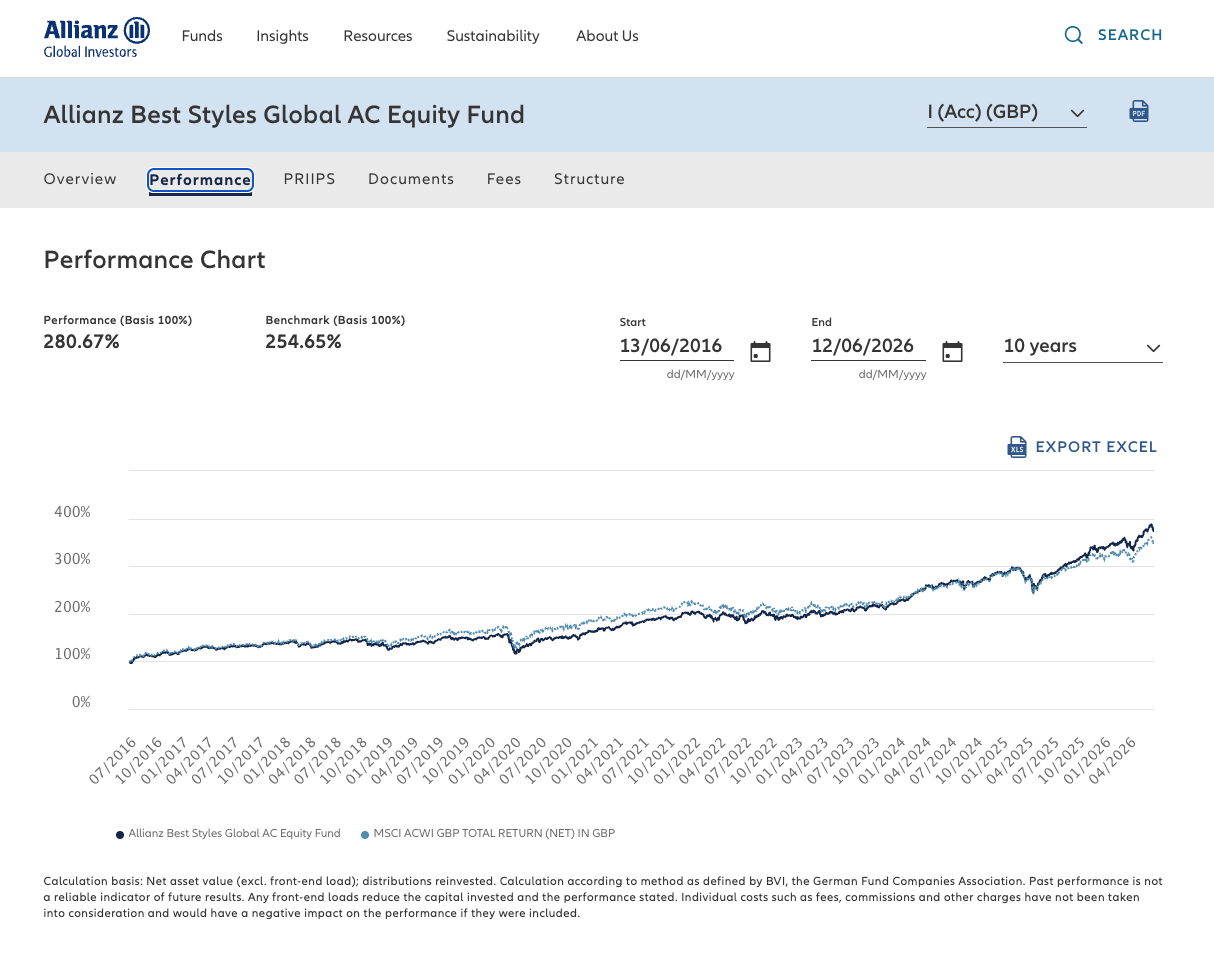Click the Benchmark (Basis 100%) label
This screenshot has height=970, width=1214.
335,320
